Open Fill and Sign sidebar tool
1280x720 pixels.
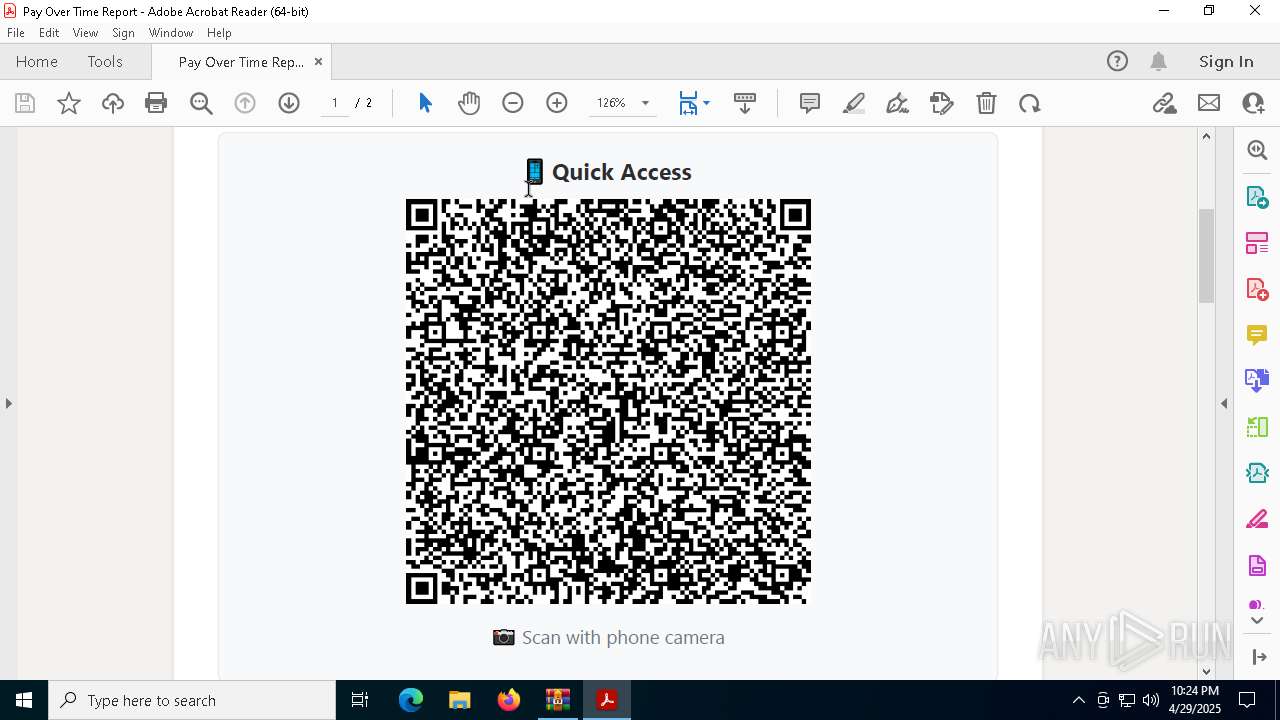(x=1257, y=519)
